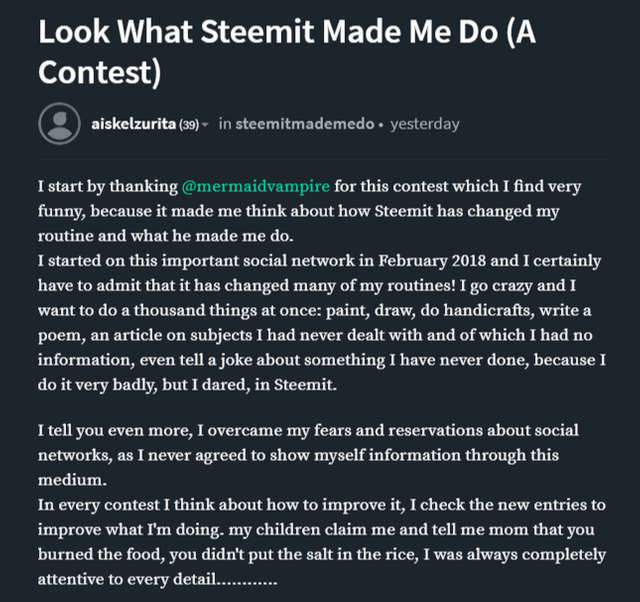This screenshot has height=602, width=640.
Task: Click the text "February 2018"
Action: [x=432, y=260]
